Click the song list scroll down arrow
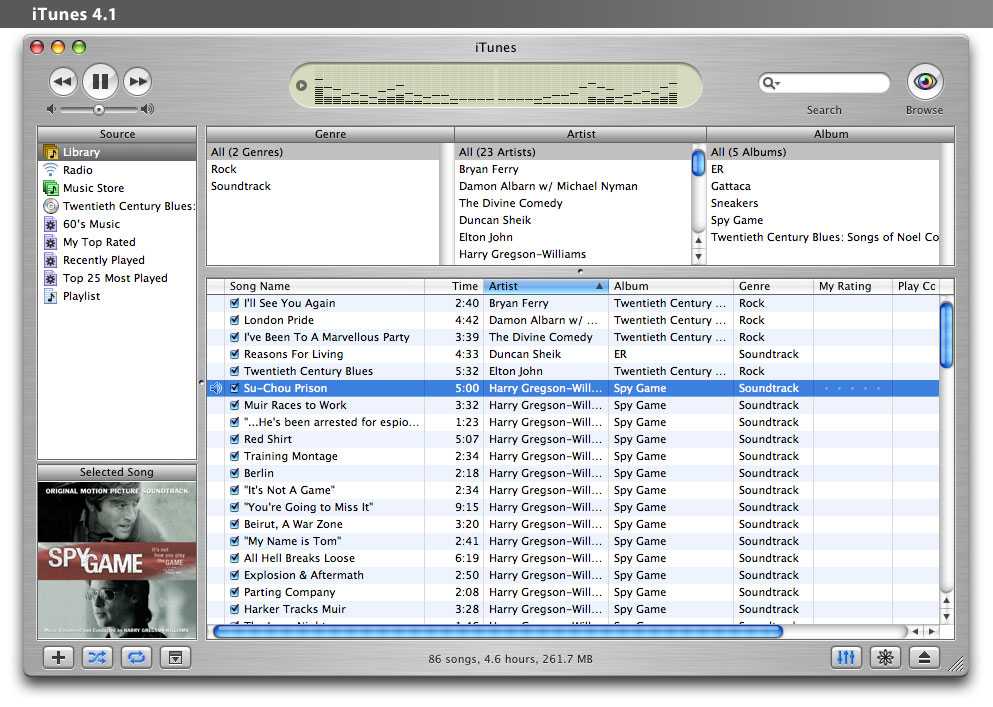The width and height of the screenshot is (993, 707). tap(946, 616)
